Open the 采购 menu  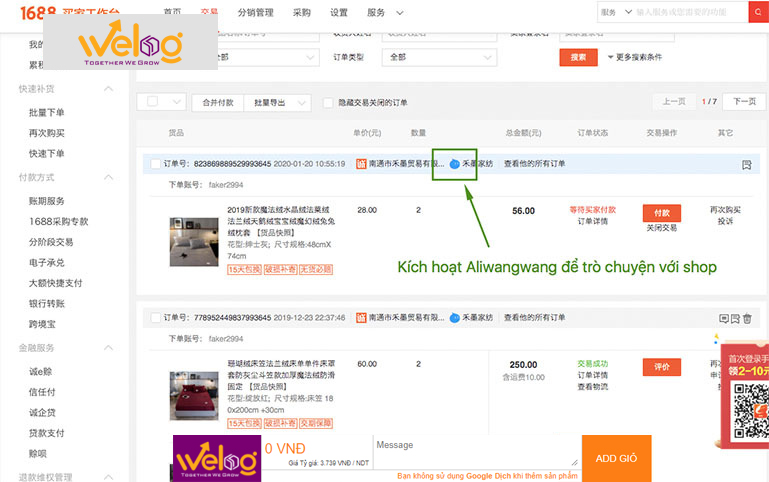302,13
